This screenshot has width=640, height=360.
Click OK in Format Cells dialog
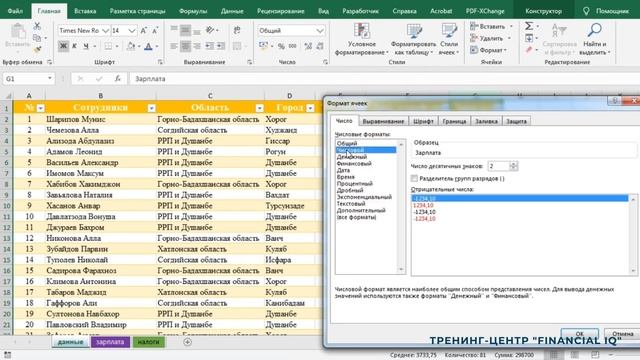click(x=580, y=333)
